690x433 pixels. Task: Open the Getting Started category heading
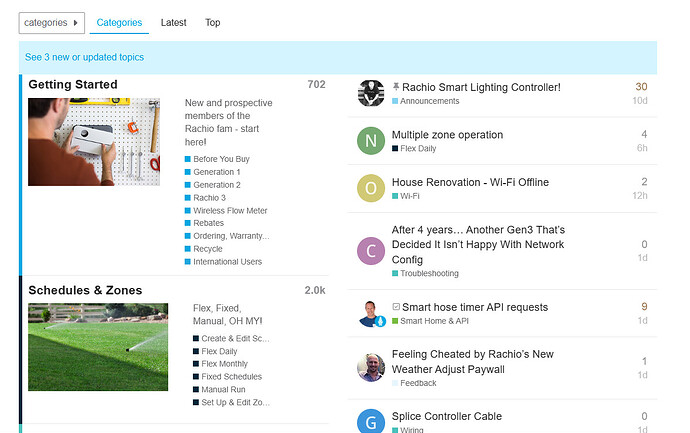click(x=73, y=84)
